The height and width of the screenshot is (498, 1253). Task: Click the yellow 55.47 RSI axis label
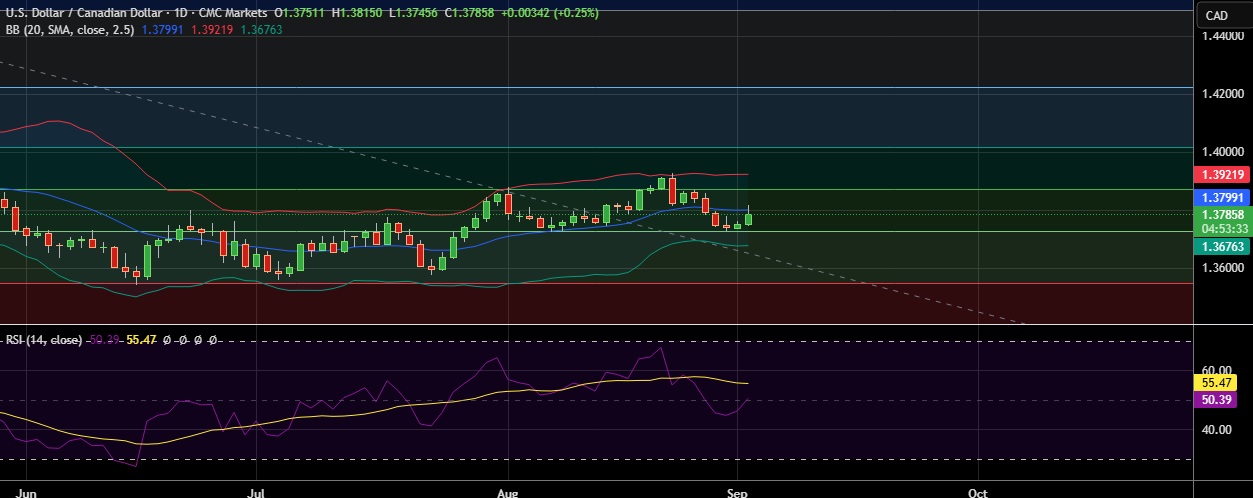point(1223,382)
